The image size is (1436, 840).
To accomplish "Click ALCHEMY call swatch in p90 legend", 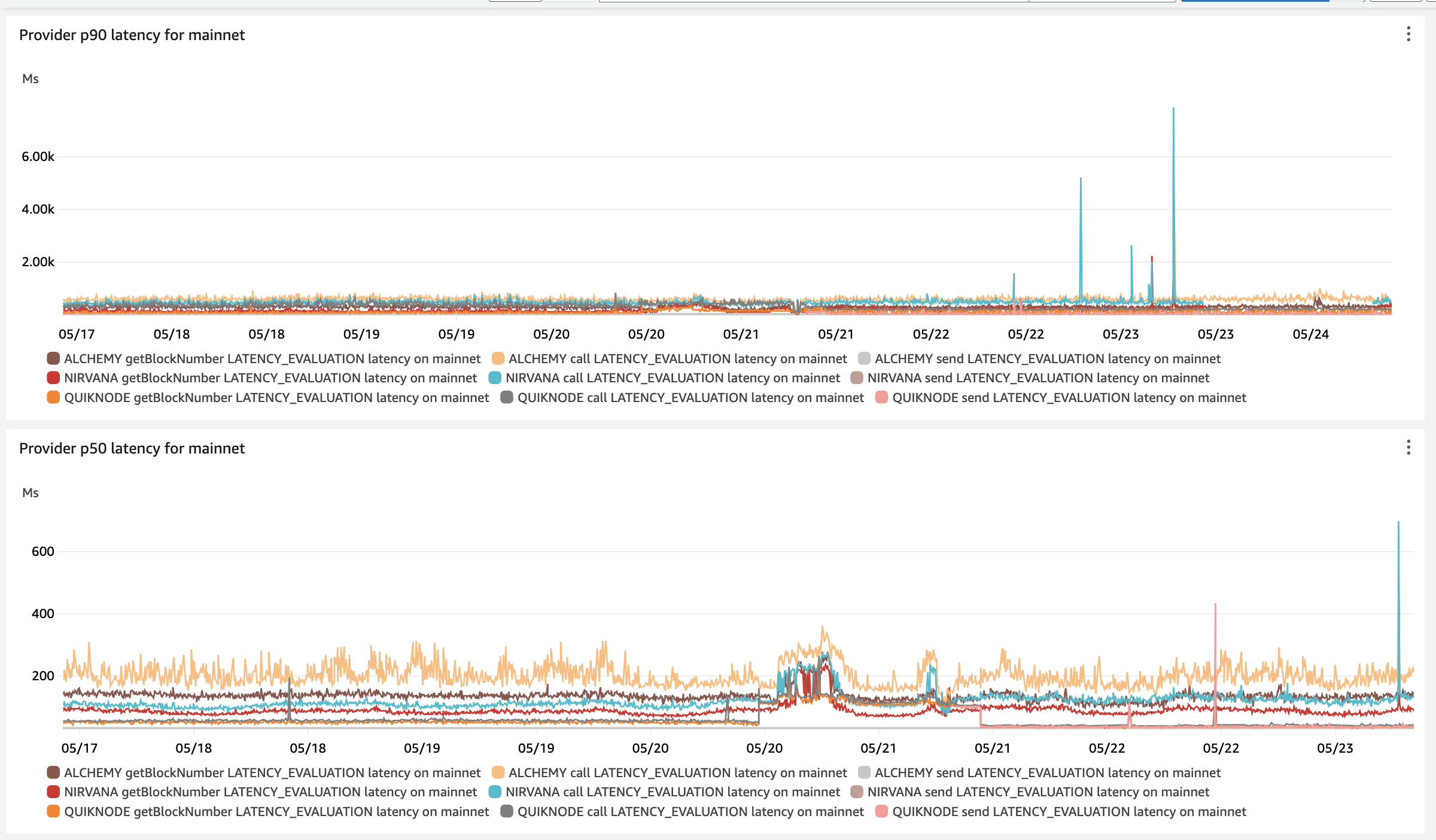I will point(498,358).
